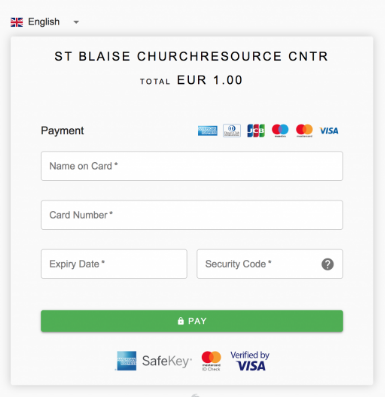
Task: Open the security code help icon
Action: pyautogui.click(x=328, y=264)
